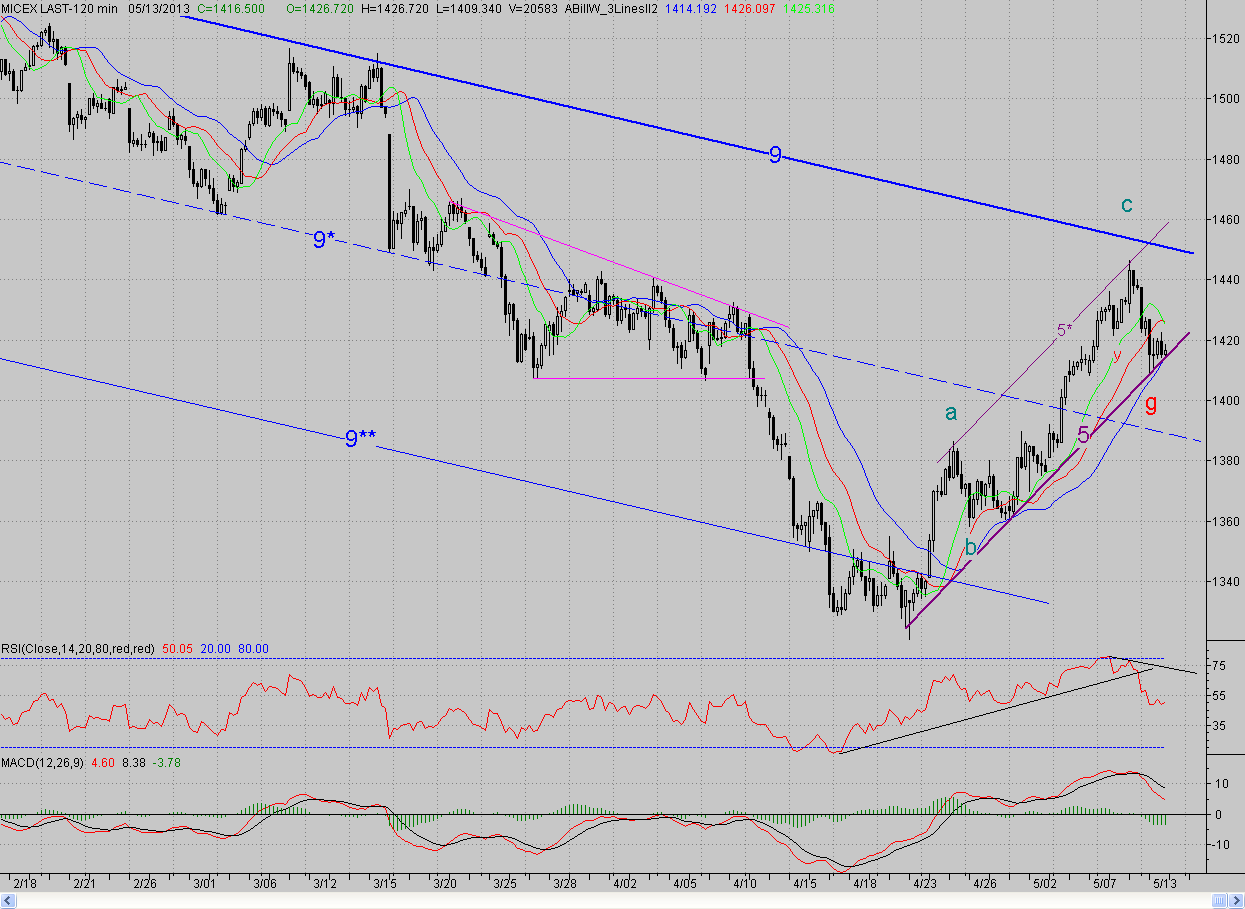Click the RSI(Close,14,20,80,red,red) indicator label

click(78, 649)
